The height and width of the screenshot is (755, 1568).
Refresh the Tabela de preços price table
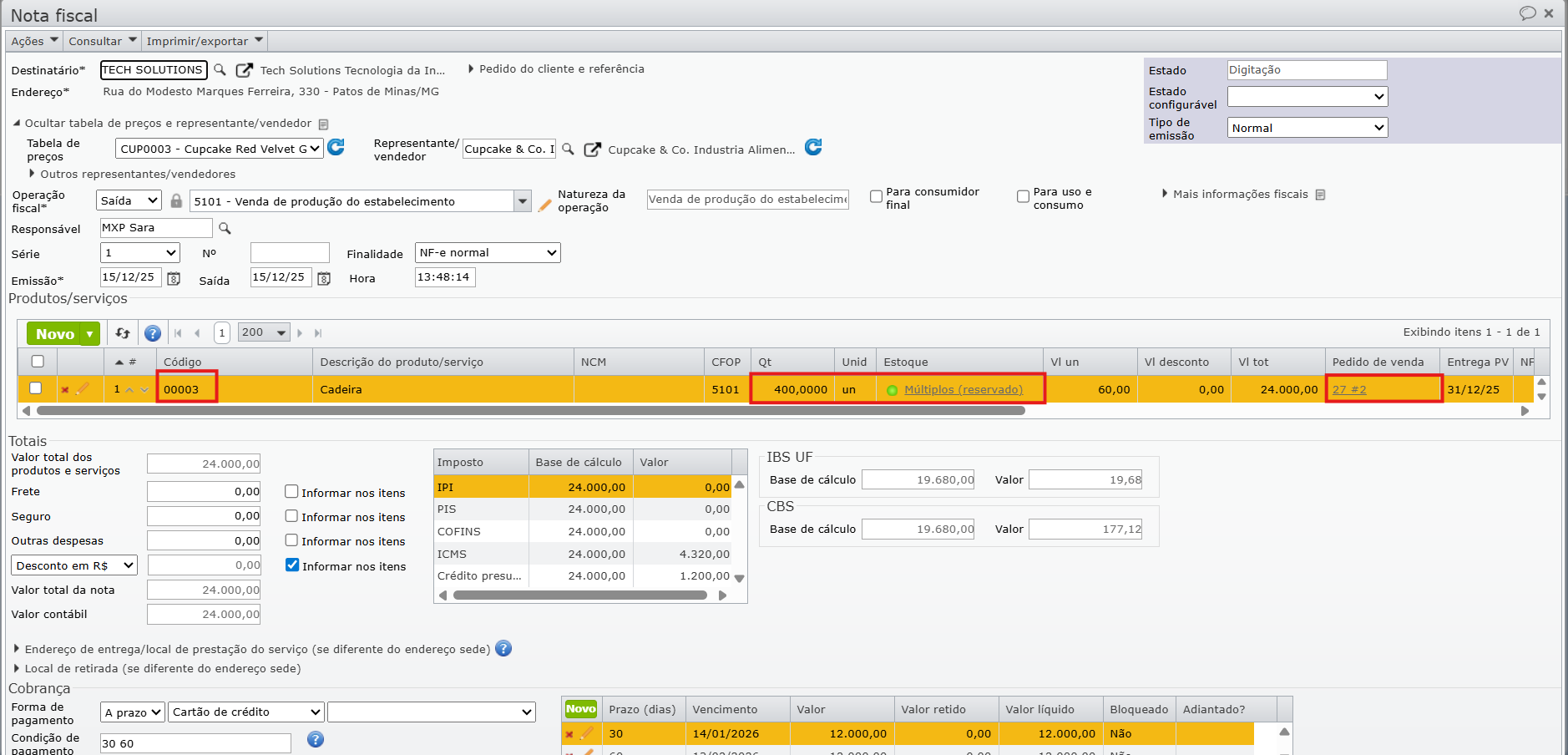336,148
